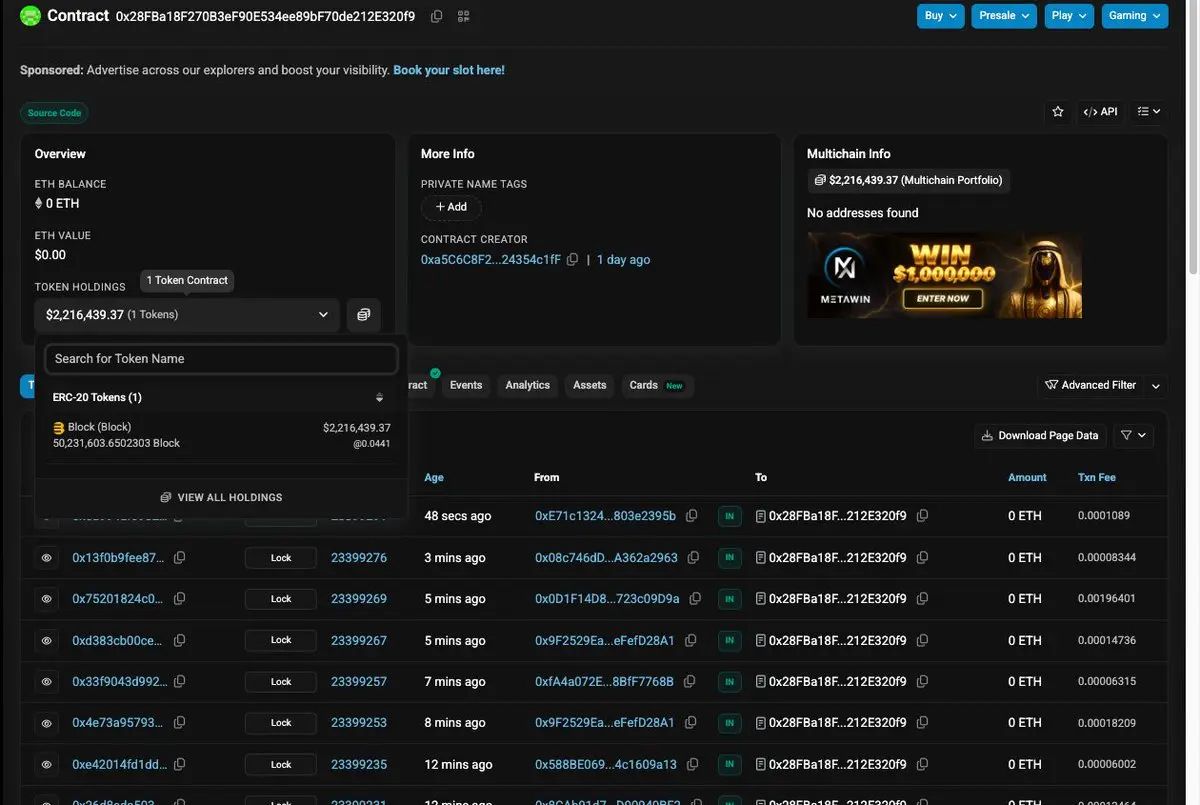Image resolution: width=1200 pixels, height=805 pixels.
Task: Toggle the Txn Fee column header
Action: pos(1097,478)
